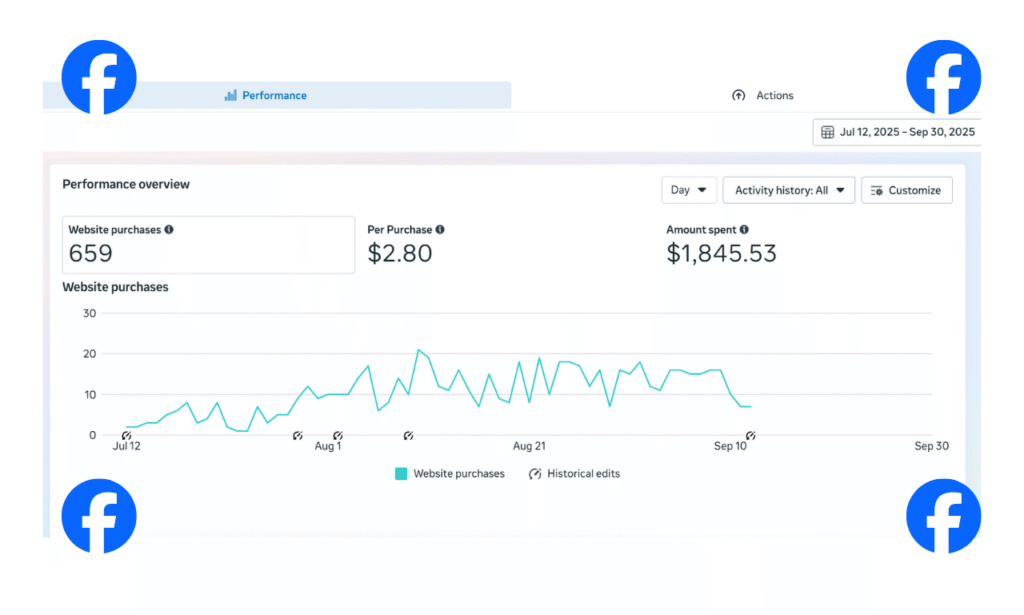
Task: Click the $2.80 per purchase value
Action: coord(400,253)
